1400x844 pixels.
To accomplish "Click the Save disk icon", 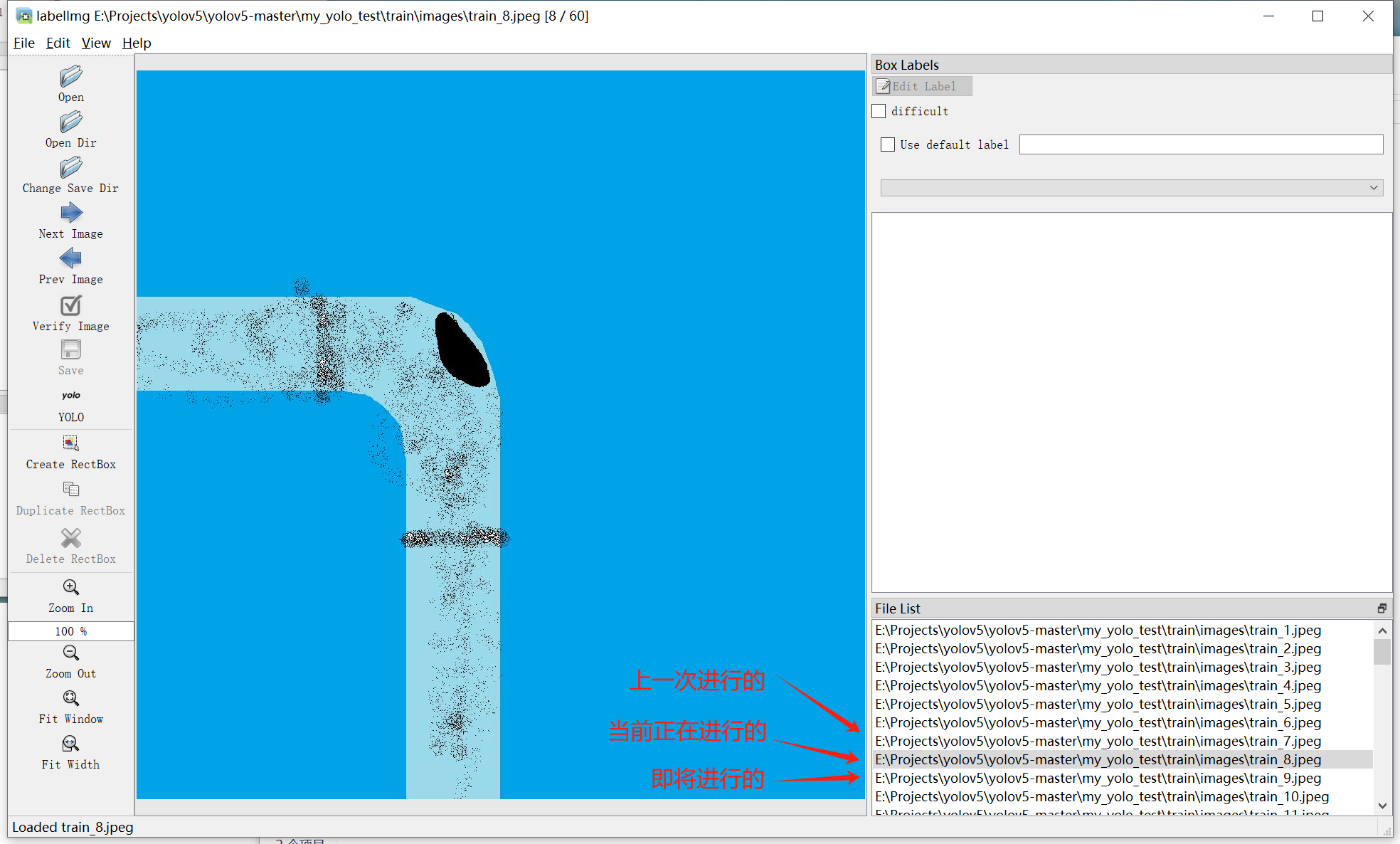I will 70,349.
